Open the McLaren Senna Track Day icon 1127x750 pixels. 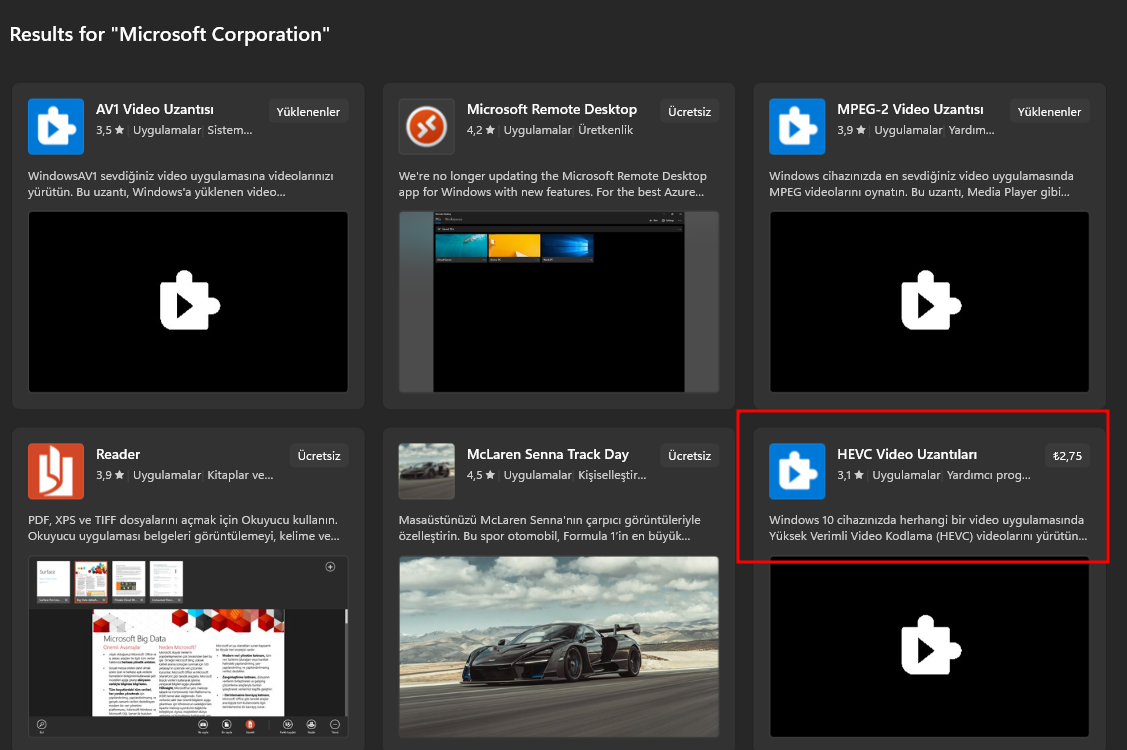427,471
